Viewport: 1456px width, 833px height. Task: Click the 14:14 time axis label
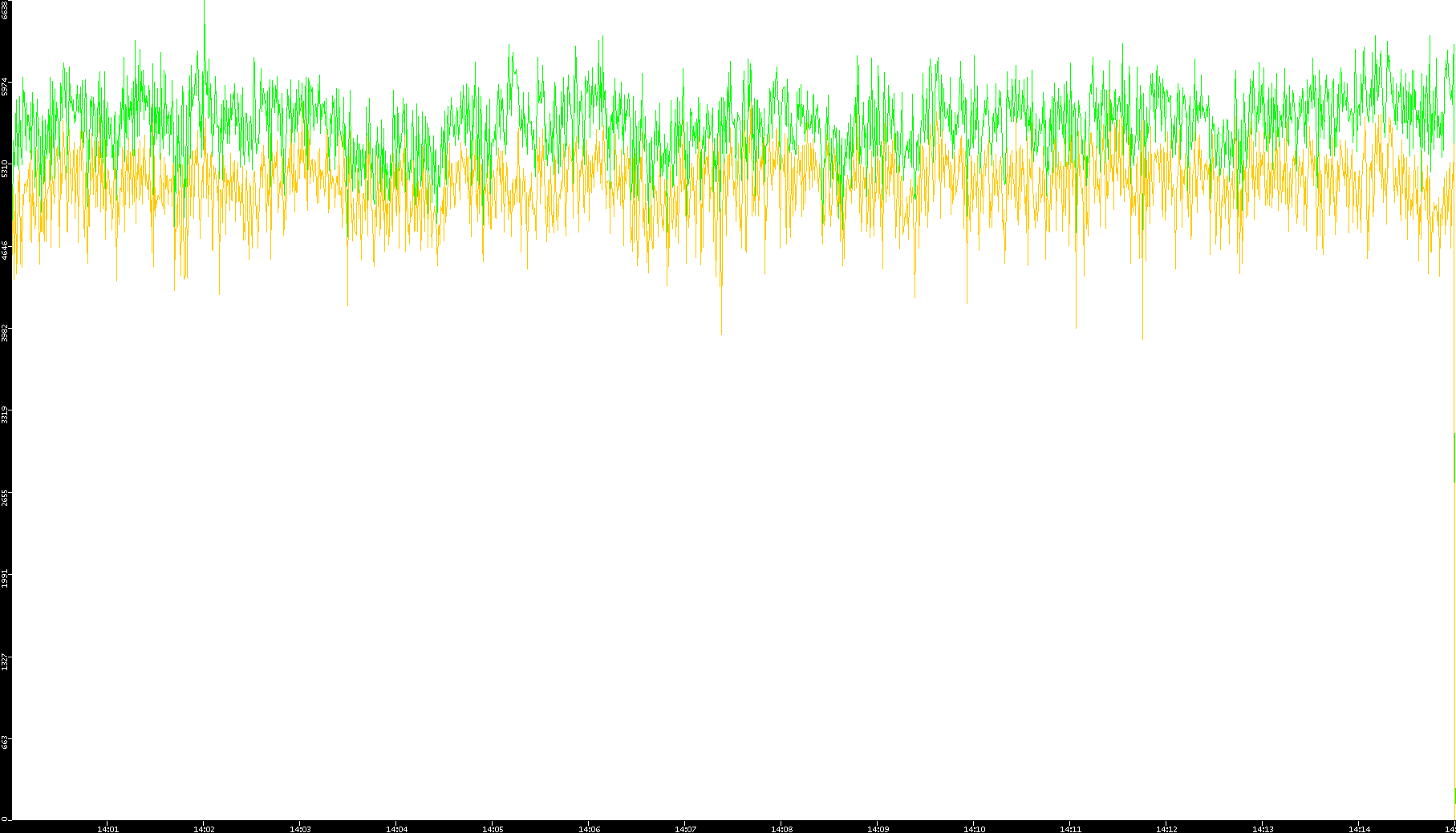[x=1359, y=829]
